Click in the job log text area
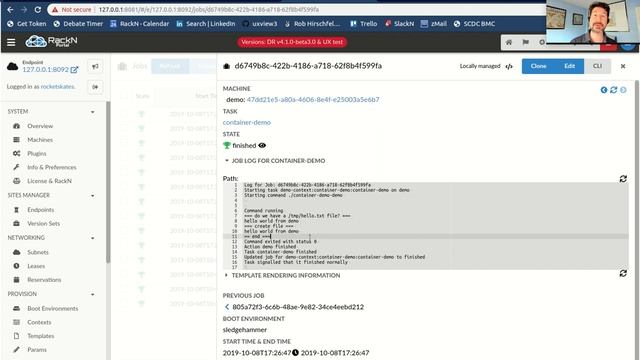640x360 pixels. pos(426,226)
